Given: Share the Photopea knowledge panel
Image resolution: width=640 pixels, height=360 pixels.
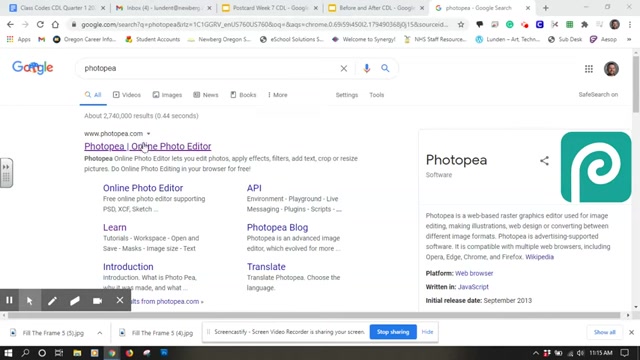Looking at the screenshot, I should point(544,160).
